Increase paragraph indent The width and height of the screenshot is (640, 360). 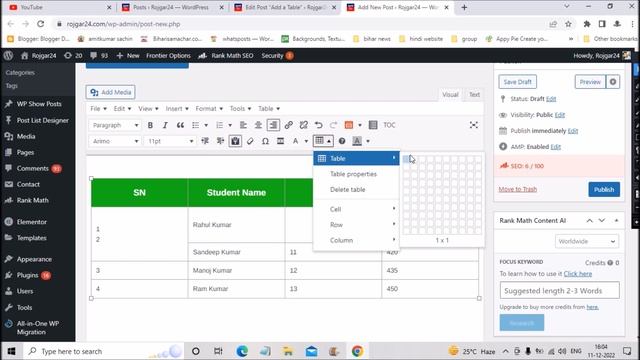220,141
